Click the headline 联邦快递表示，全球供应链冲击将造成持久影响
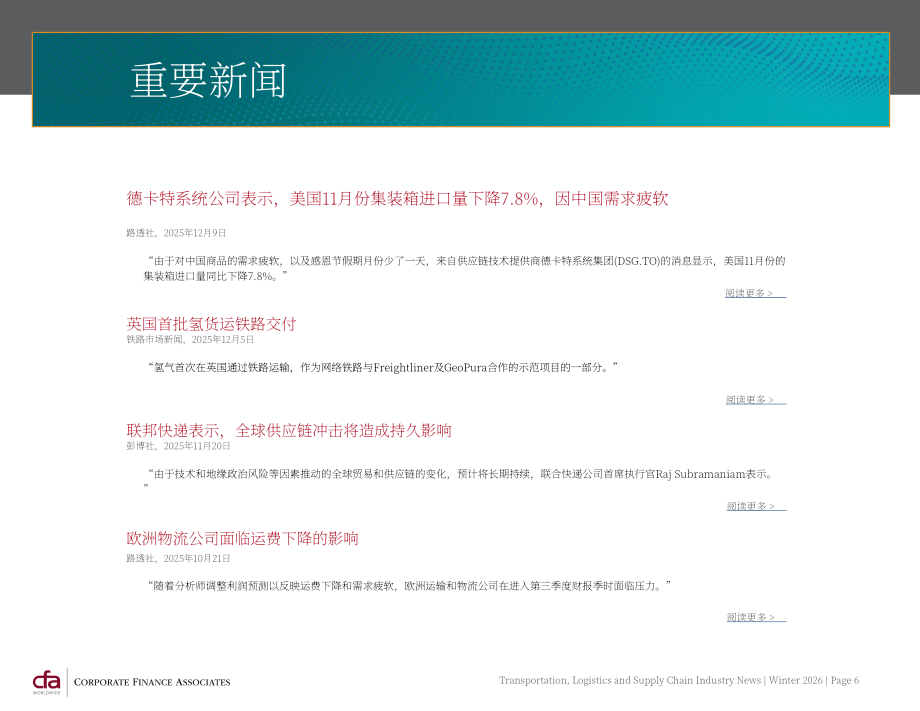 pyautogui.click(x=289, y=431)
